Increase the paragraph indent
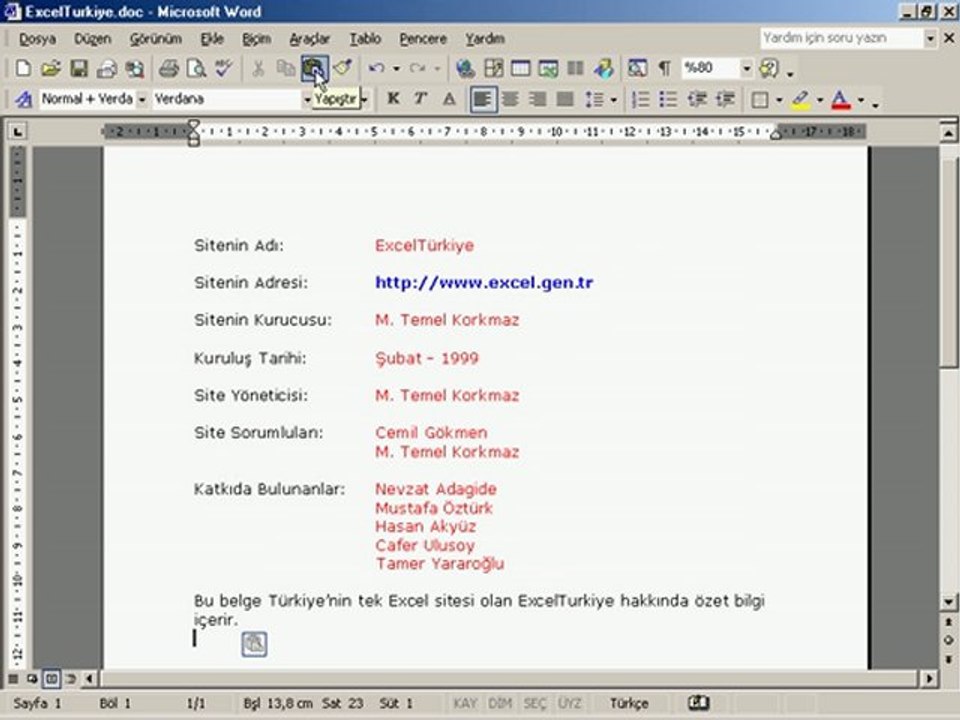 [726, 99]
